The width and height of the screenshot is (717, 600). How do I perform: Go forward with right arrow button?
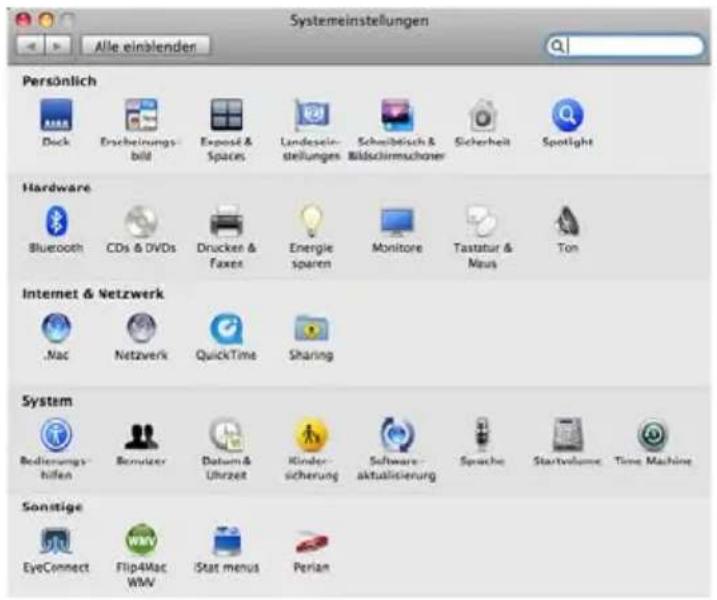pyautogui.click(x=57, y=46)
